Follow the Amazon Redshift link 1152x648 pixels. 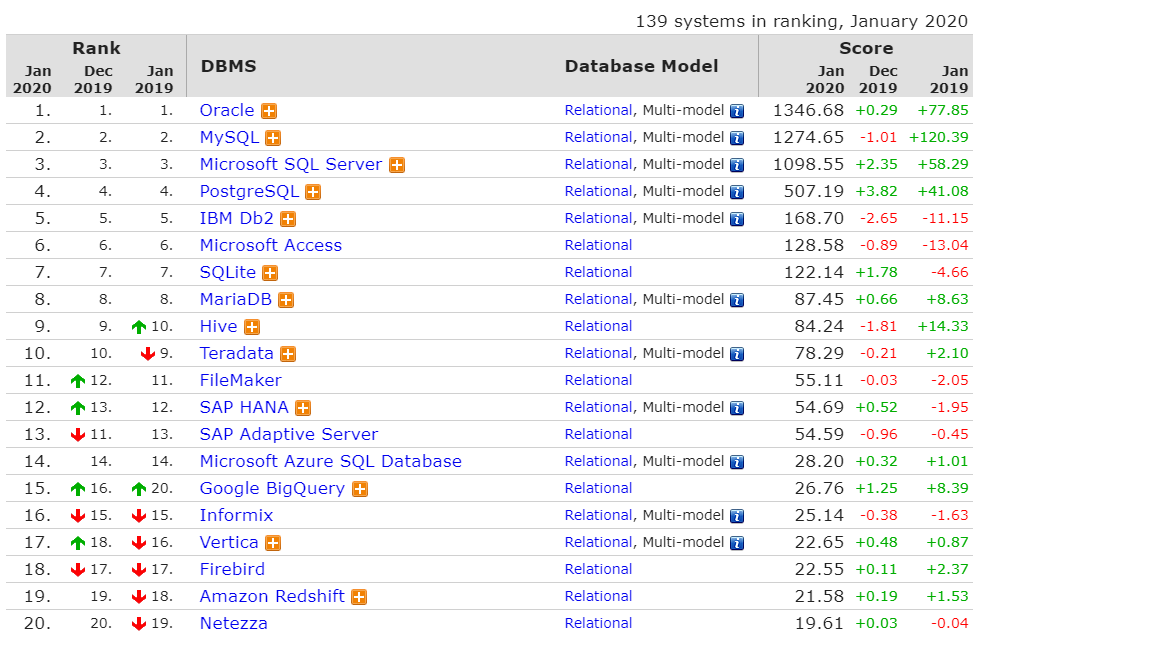[273, 597]
